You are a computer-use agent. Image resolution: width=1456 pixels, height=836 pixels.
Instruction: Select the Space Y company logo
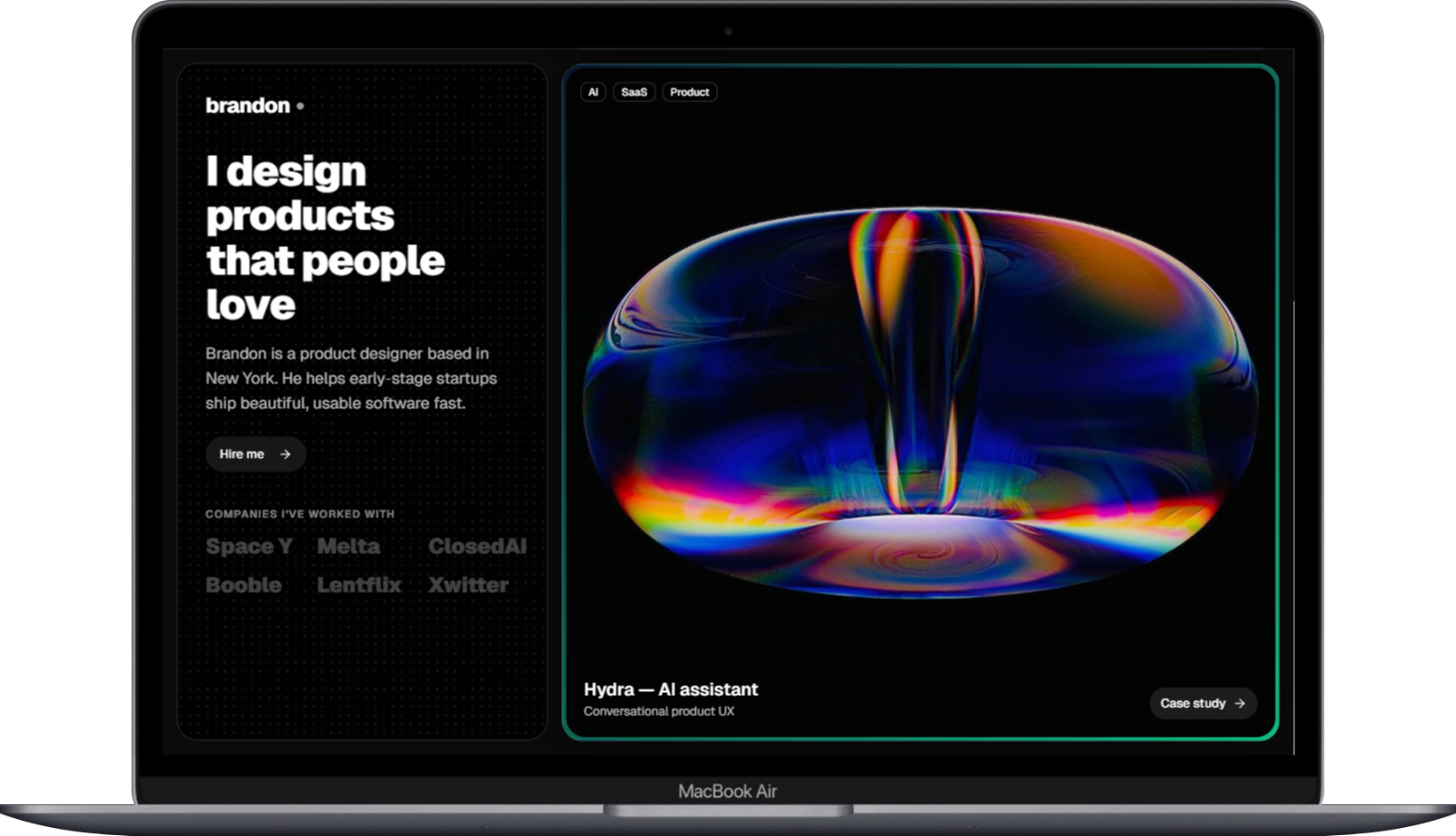[x=248, y=546]
